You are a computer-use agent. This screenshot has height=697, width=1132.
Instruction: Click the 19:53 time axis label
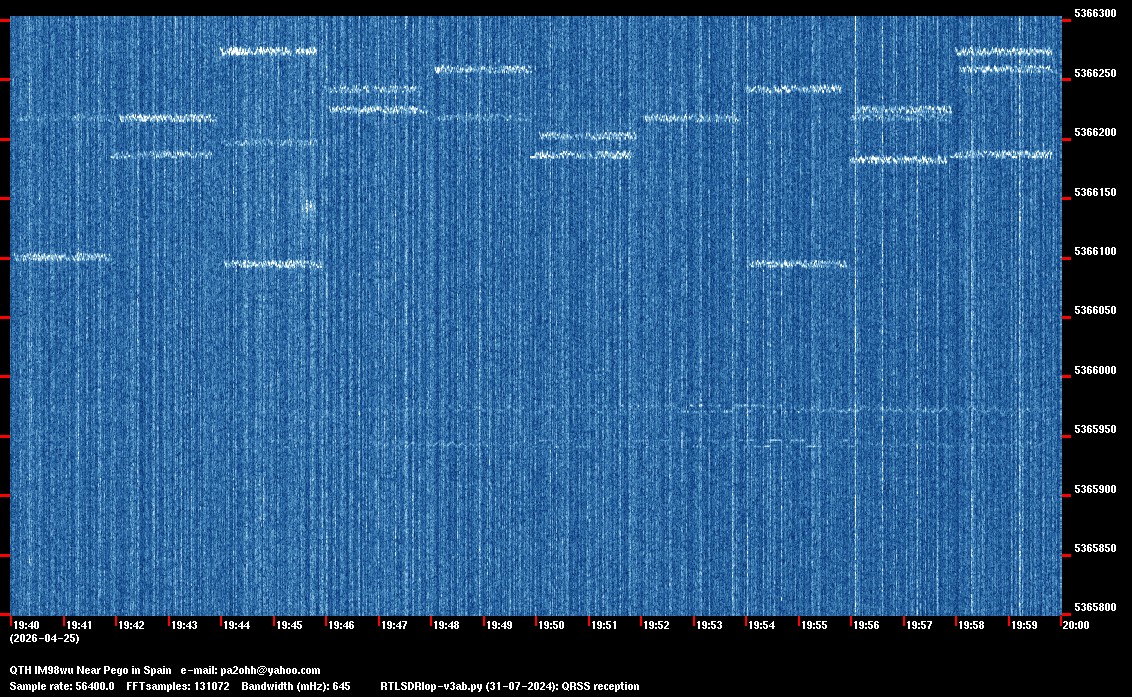click(x=709, y=625)
